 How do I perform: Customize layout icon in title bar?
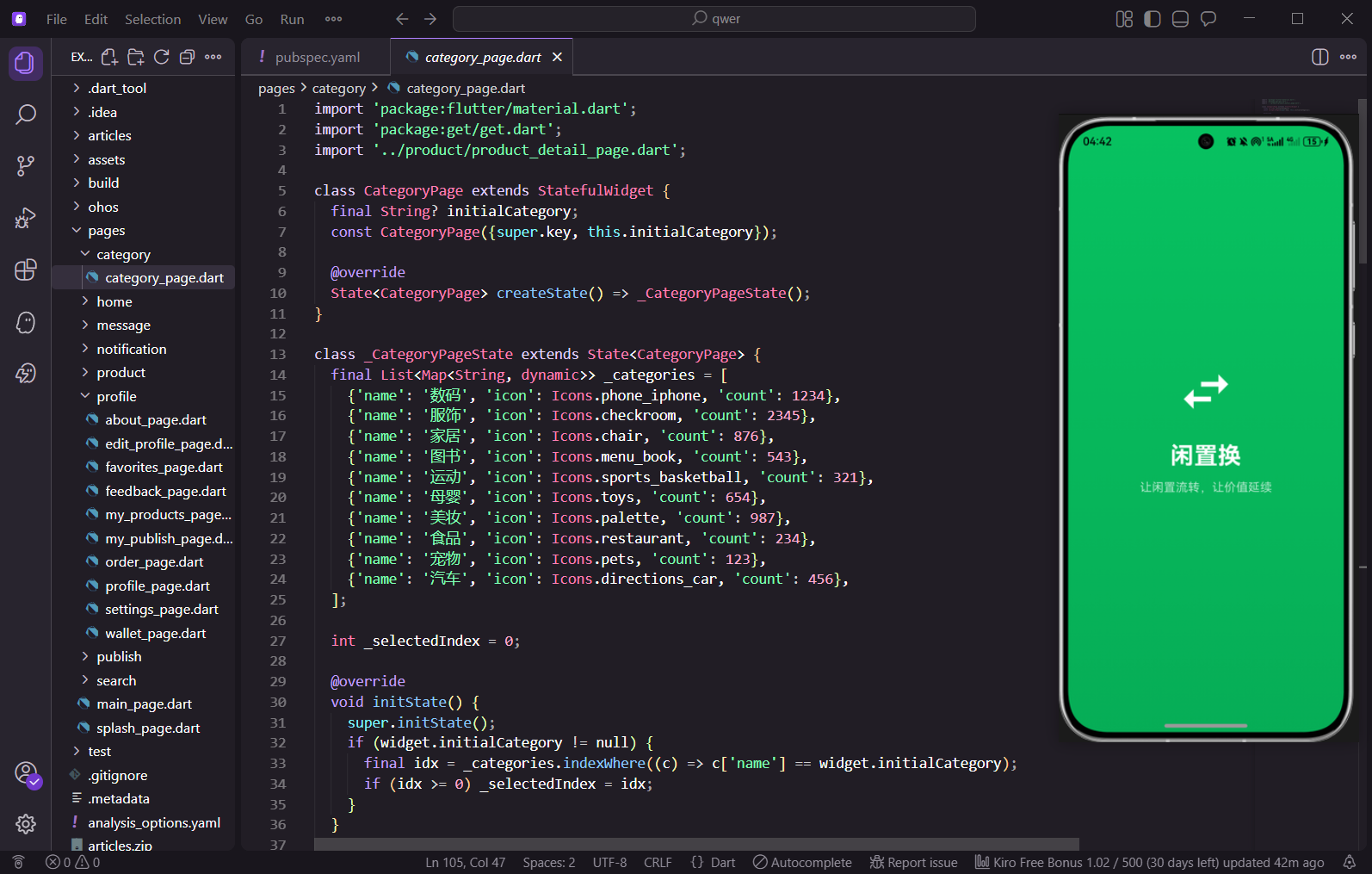[1124, 19]
